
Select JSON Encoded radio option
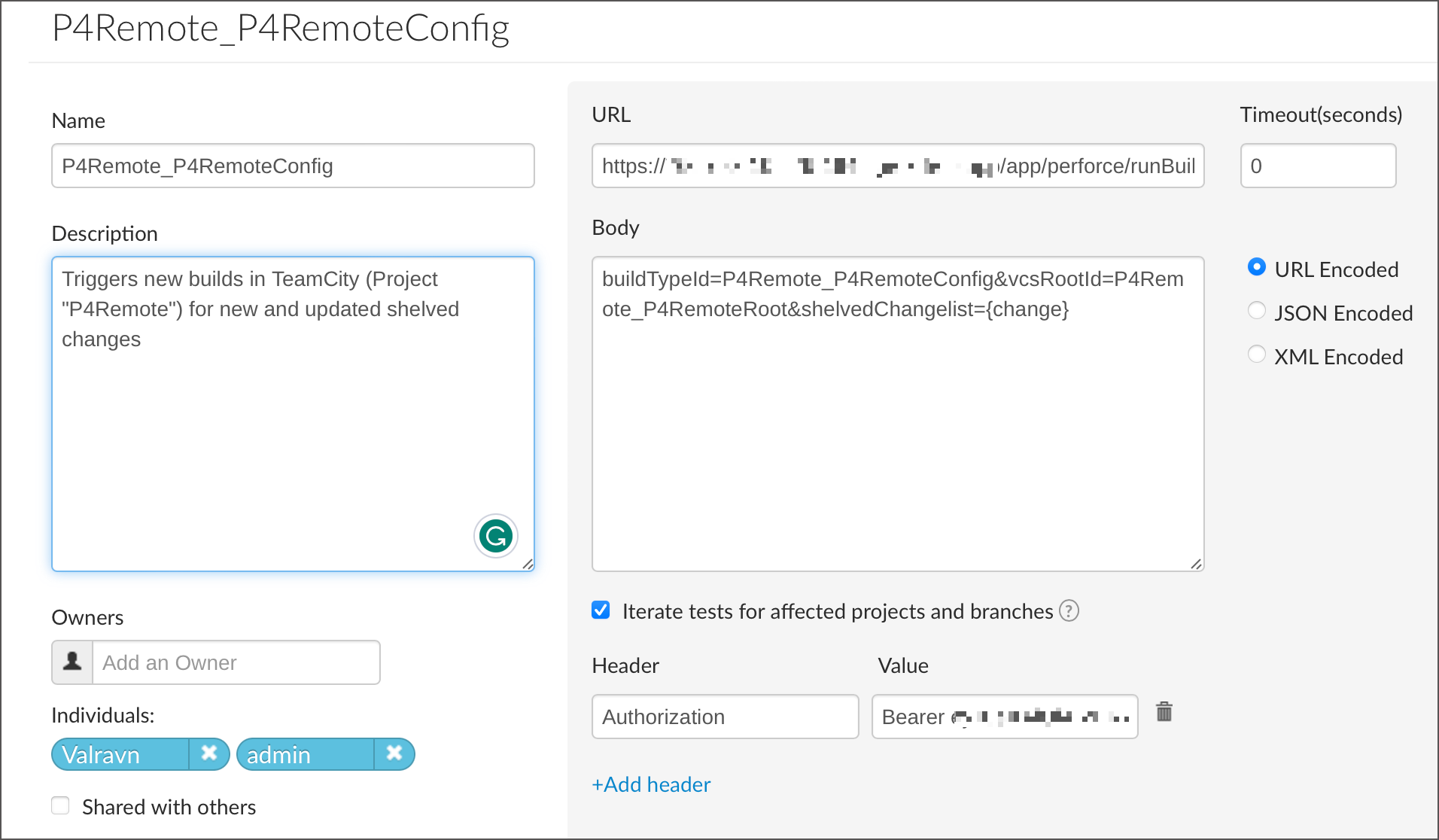coord(1256,311)
